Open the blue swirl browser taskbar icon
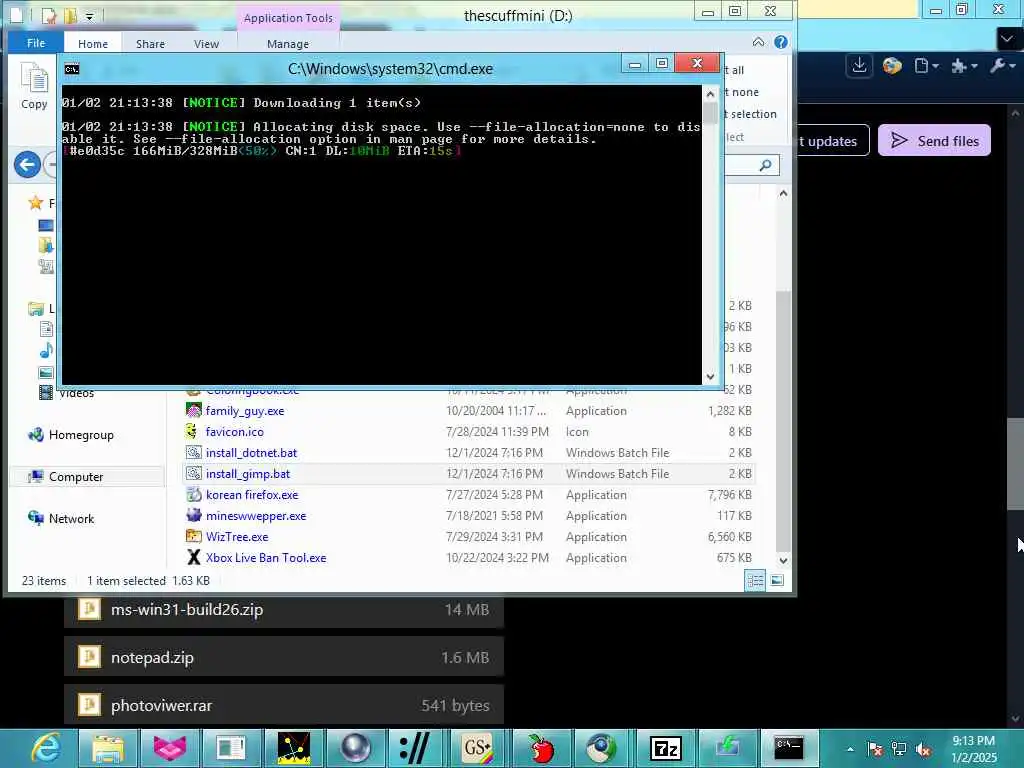 tap(601, 748)
